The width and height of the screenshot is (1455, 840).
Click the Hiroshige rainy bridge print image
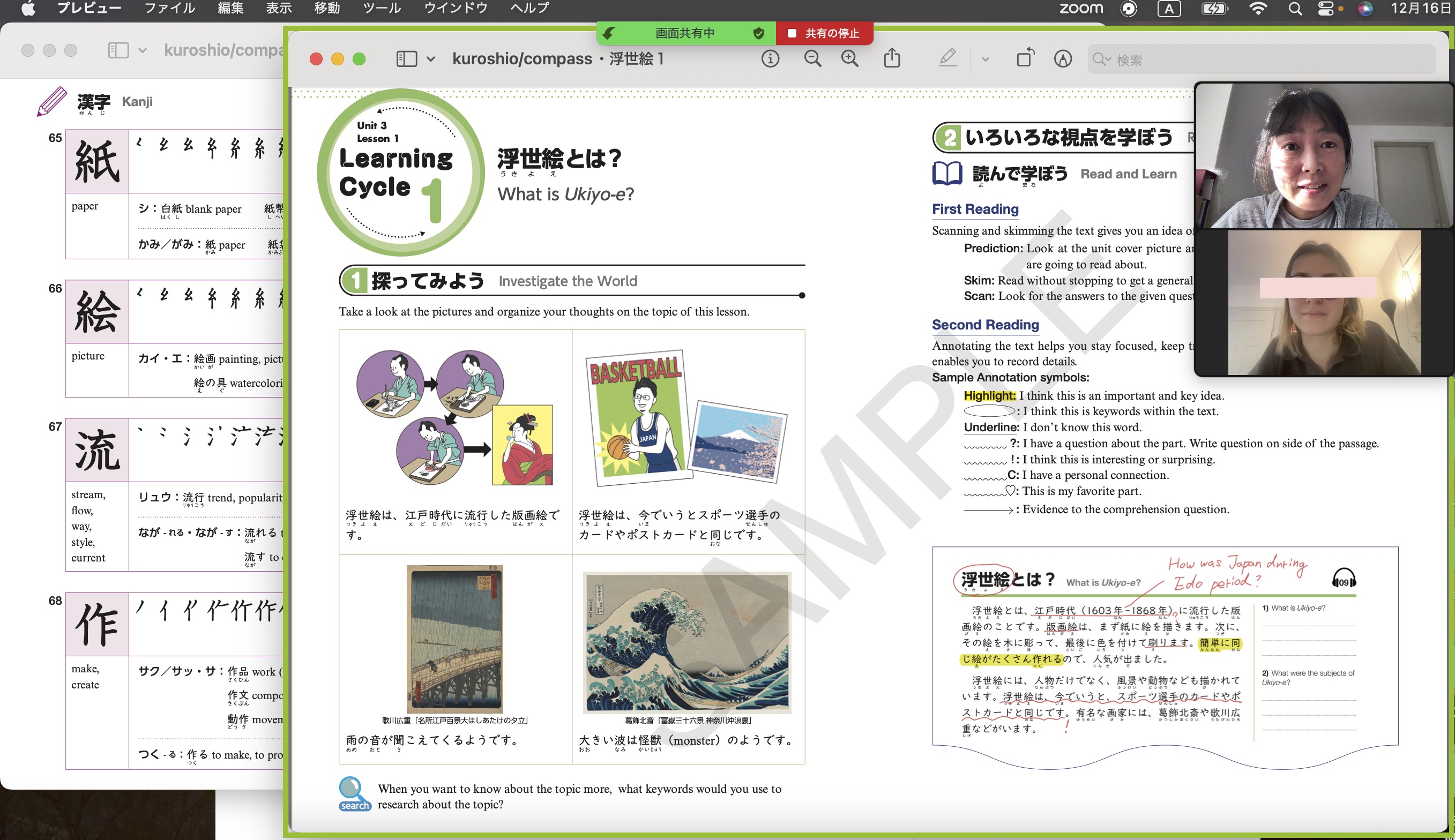point(455,639)
